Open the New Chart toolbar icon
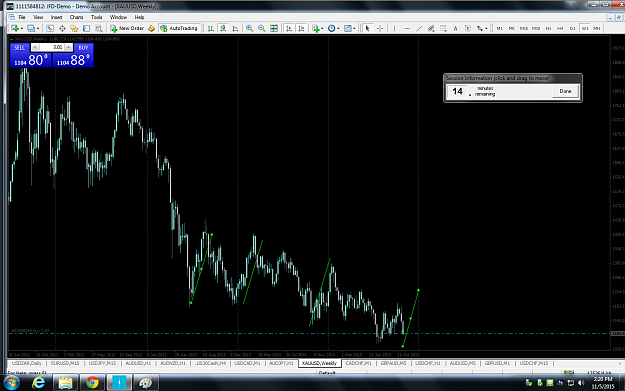This screenshot has width=625, height=391. point(15,28)
